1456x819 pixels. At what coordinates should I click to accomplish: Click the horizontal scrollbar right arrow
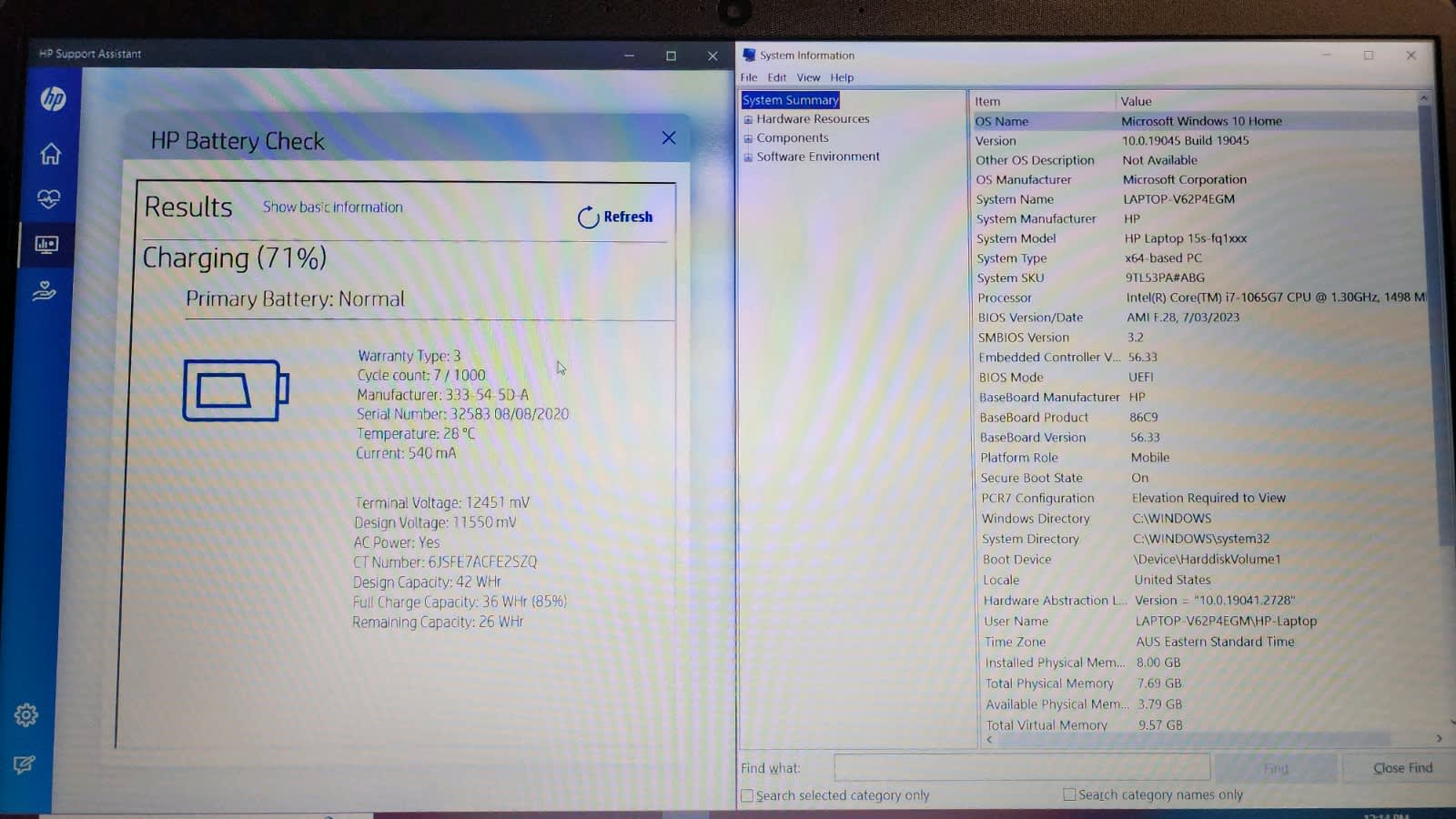[1439, 739]
